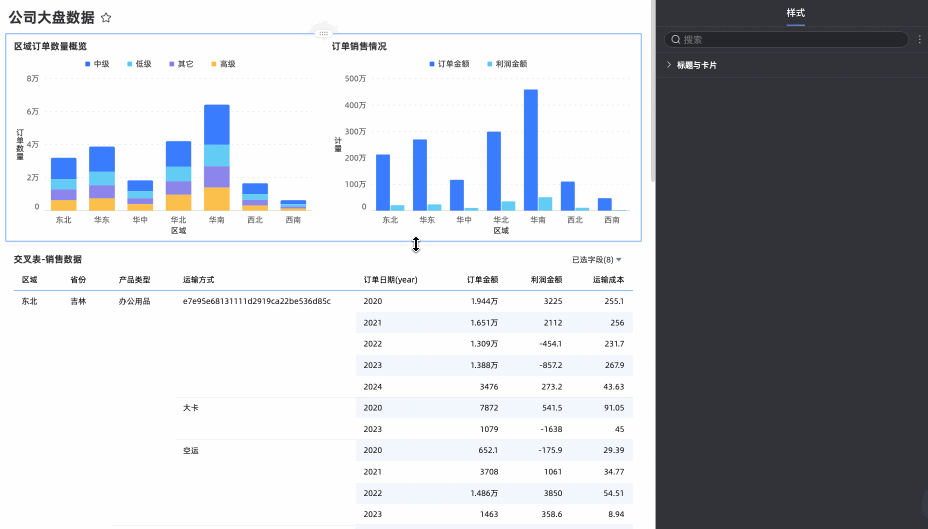The height and width of the screenshot is (529, 928).
Task: Click the search magnifier icon in 样式 panel
Action: tap(675, 40)
